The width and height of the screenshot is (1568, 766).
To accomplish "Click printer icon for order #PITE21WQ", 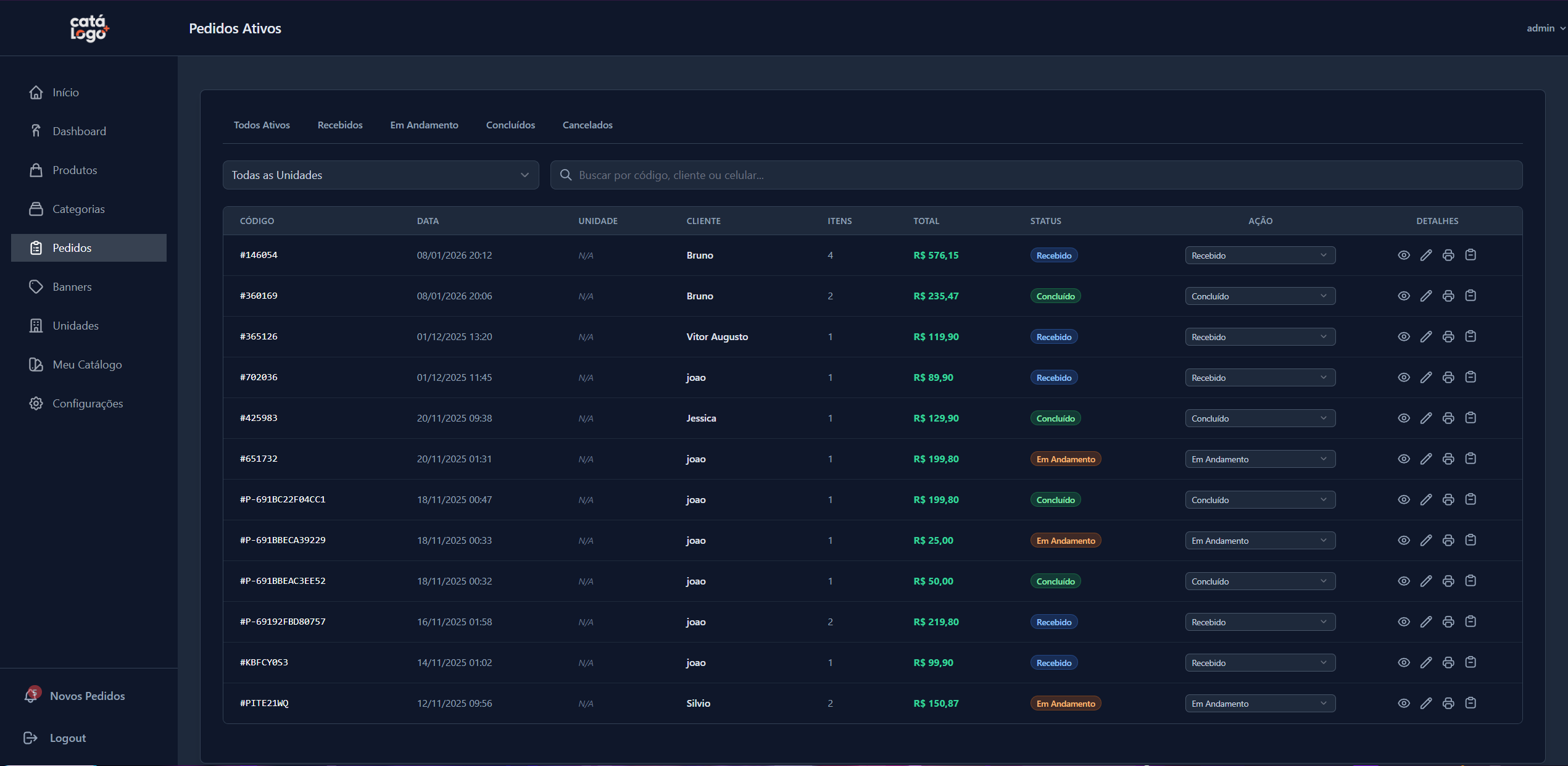I will coord(1448,703).
